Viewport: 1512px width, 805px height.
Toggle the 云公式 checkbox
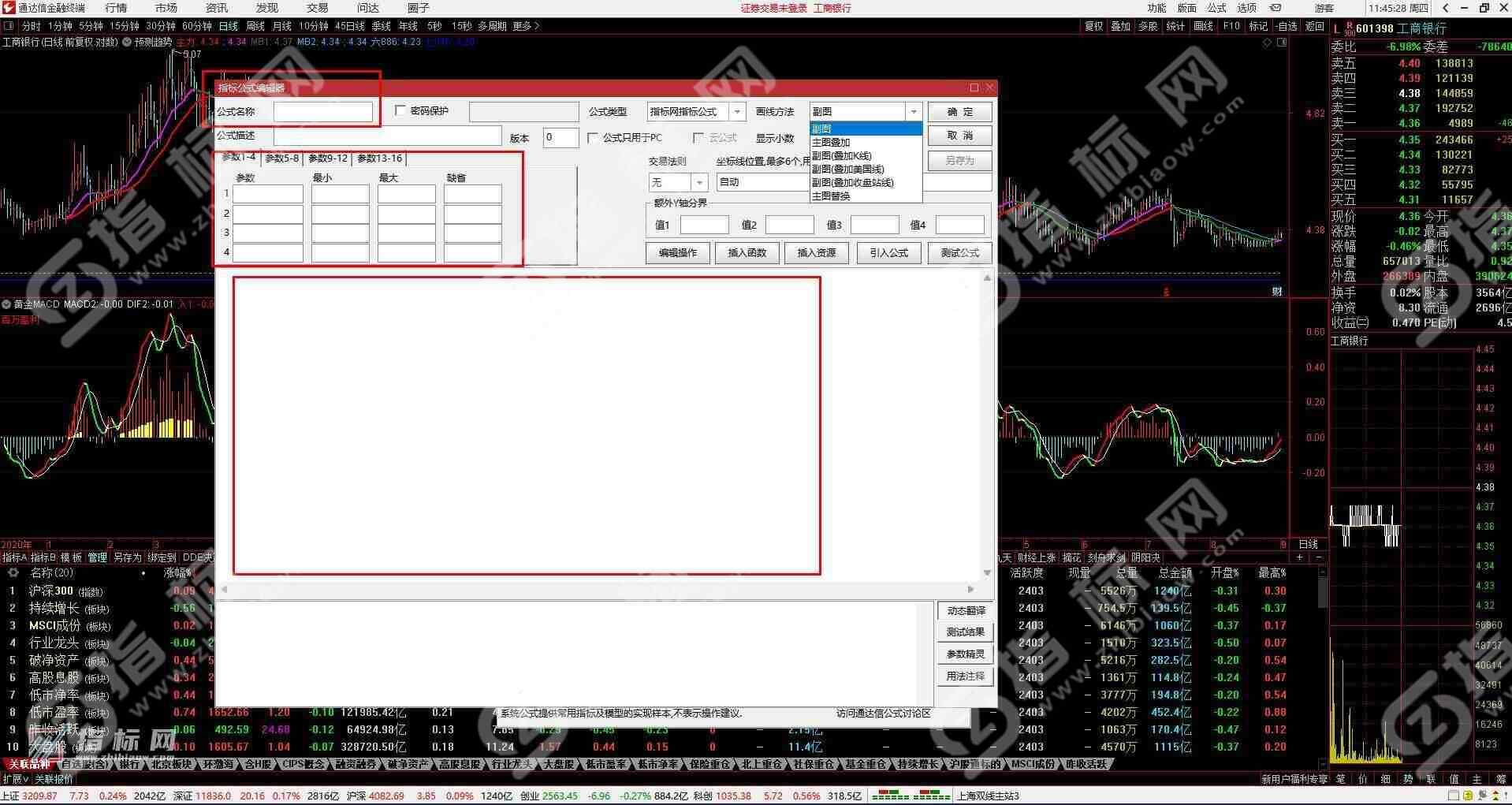tap(698, 138)
